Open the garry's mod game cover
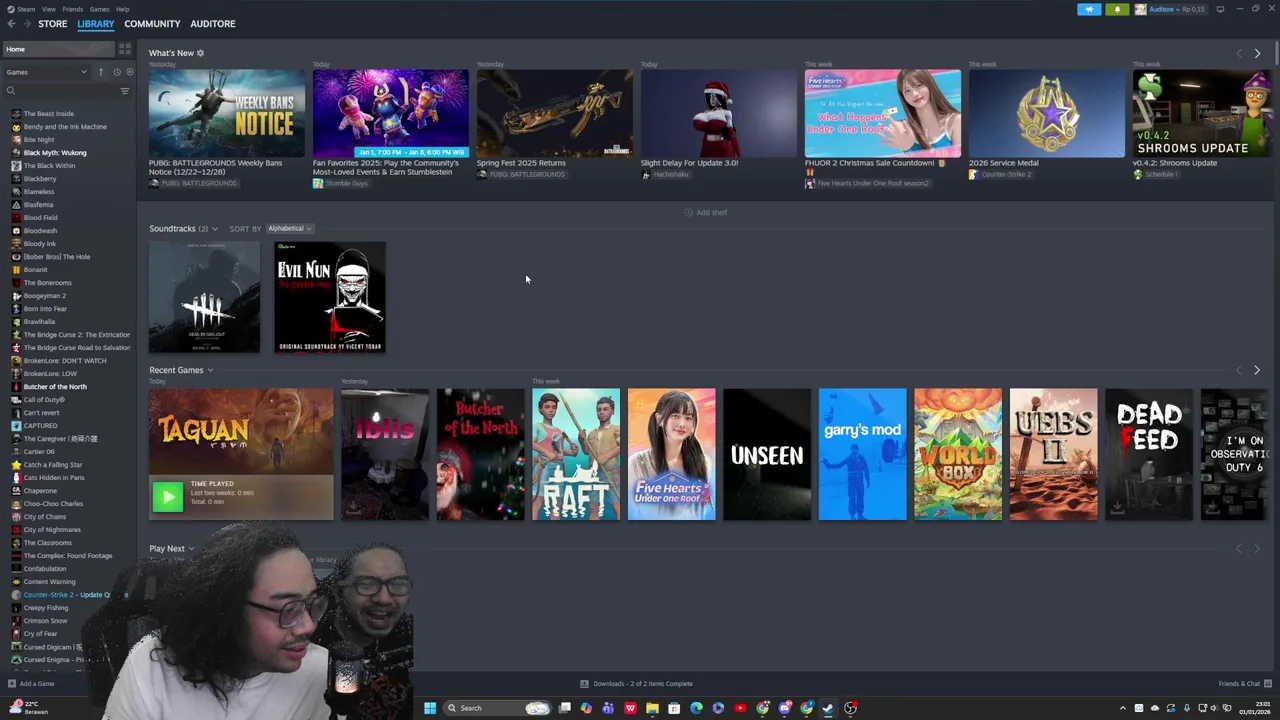The width and height of the screenshot is (1280, 720). pyautogui.click(x=862, y=454)
